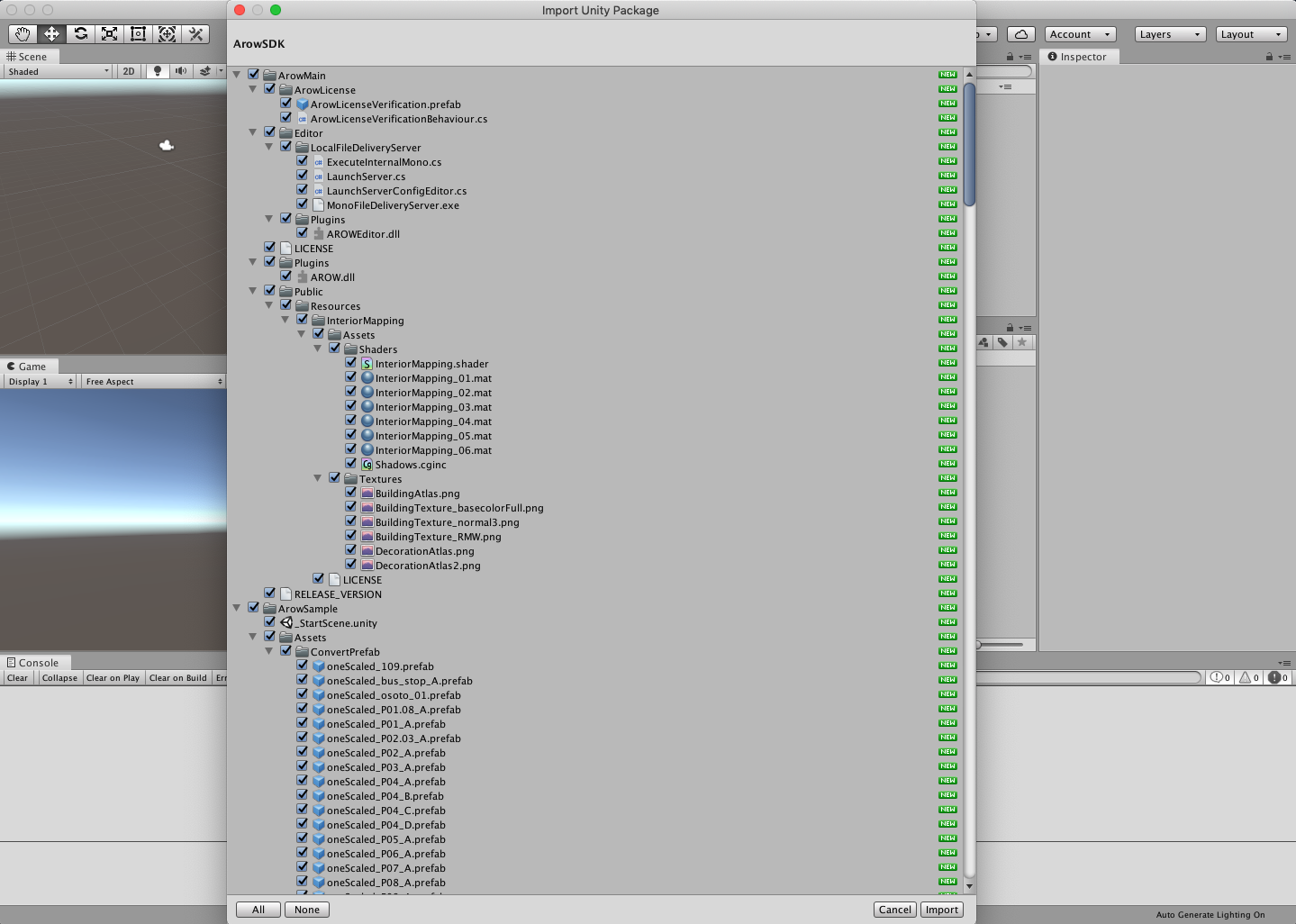Collapse the ConvertPrefab folder
Image resolution: width=1296 pixels, height=924 pixels.
click(x=269, y=651)
